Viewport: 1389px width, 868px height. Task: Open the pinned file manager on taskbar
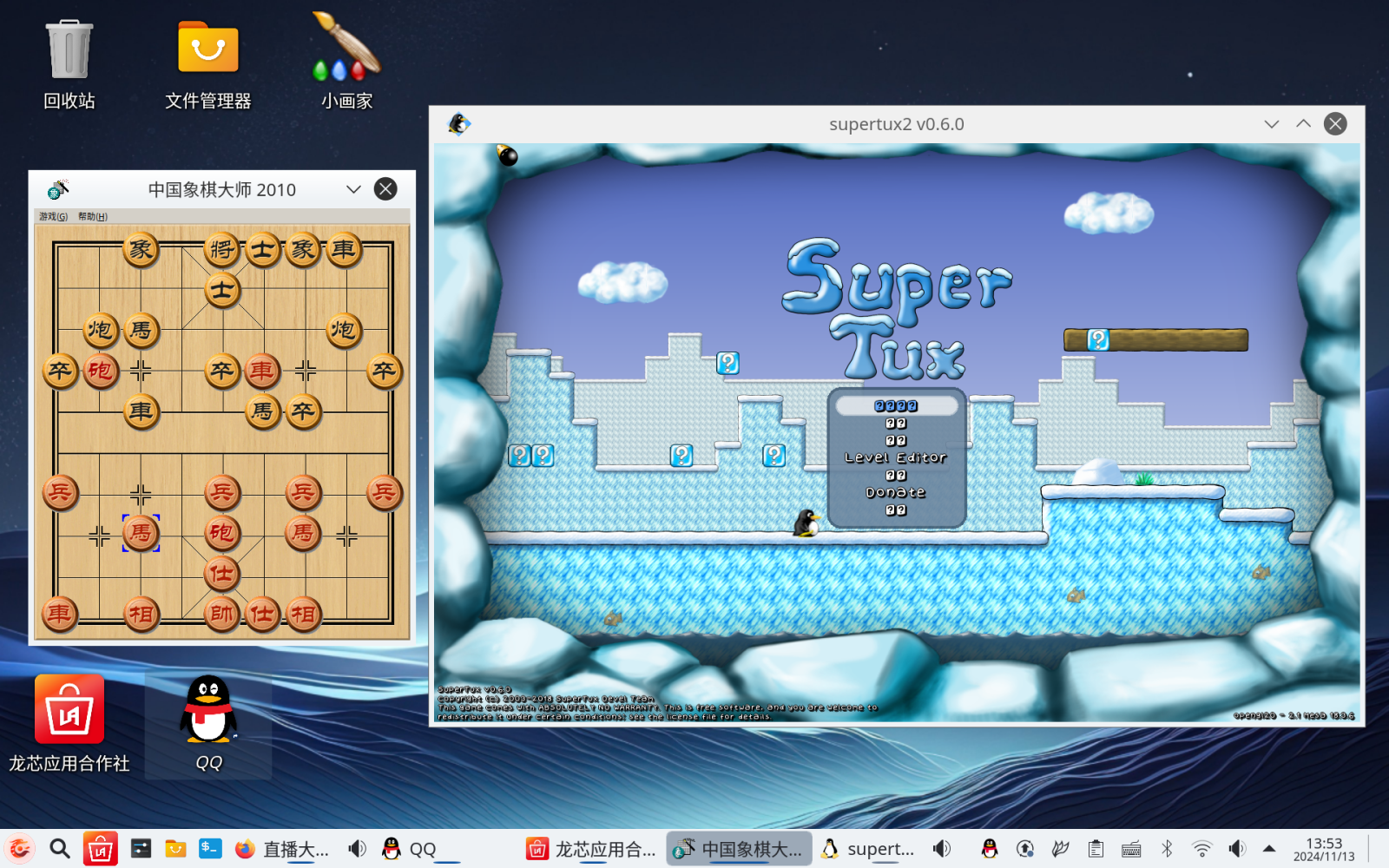[175, 848]
